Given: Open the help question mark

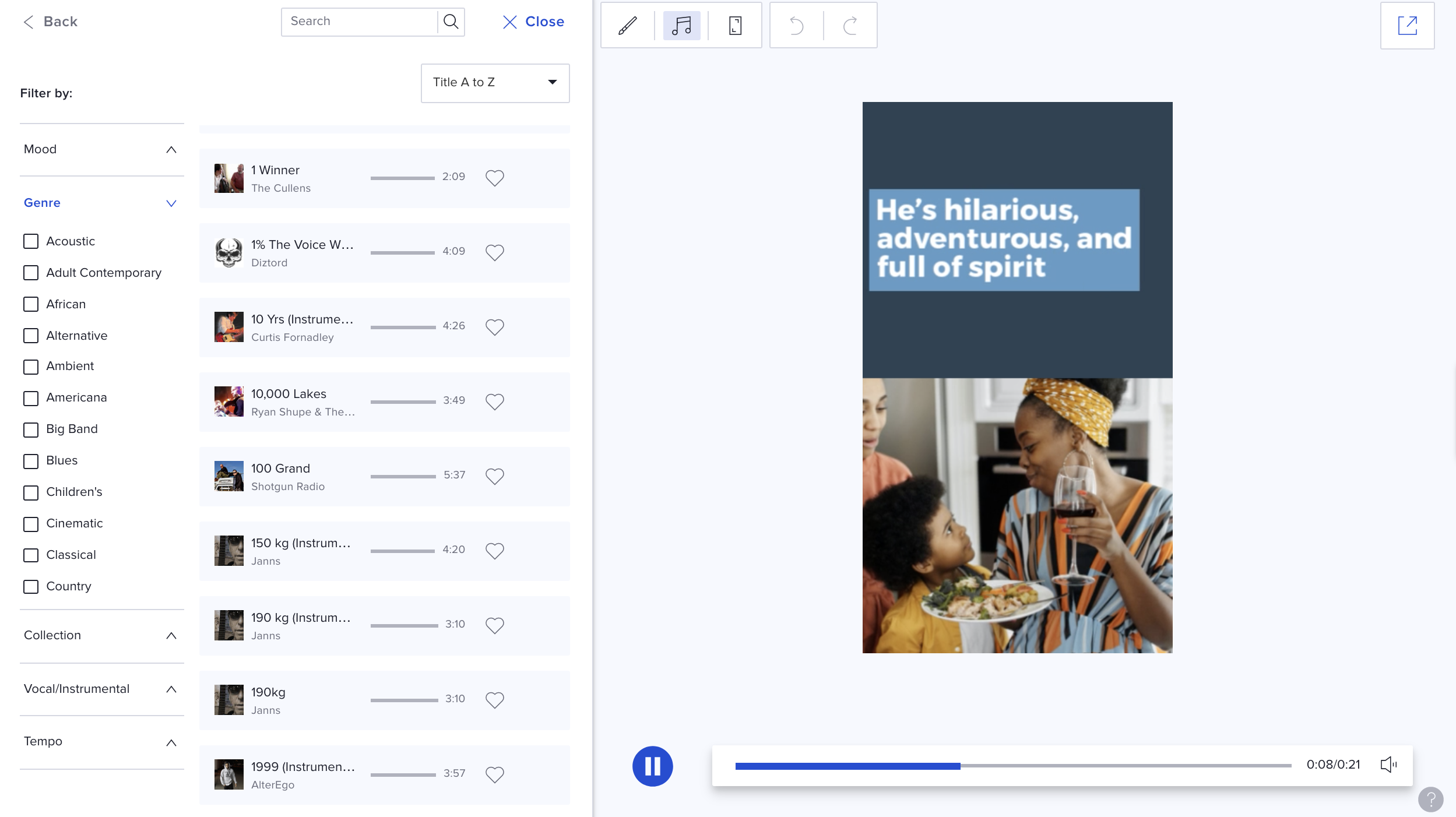Looking at the screenshot, I should tap(1430, 799).
